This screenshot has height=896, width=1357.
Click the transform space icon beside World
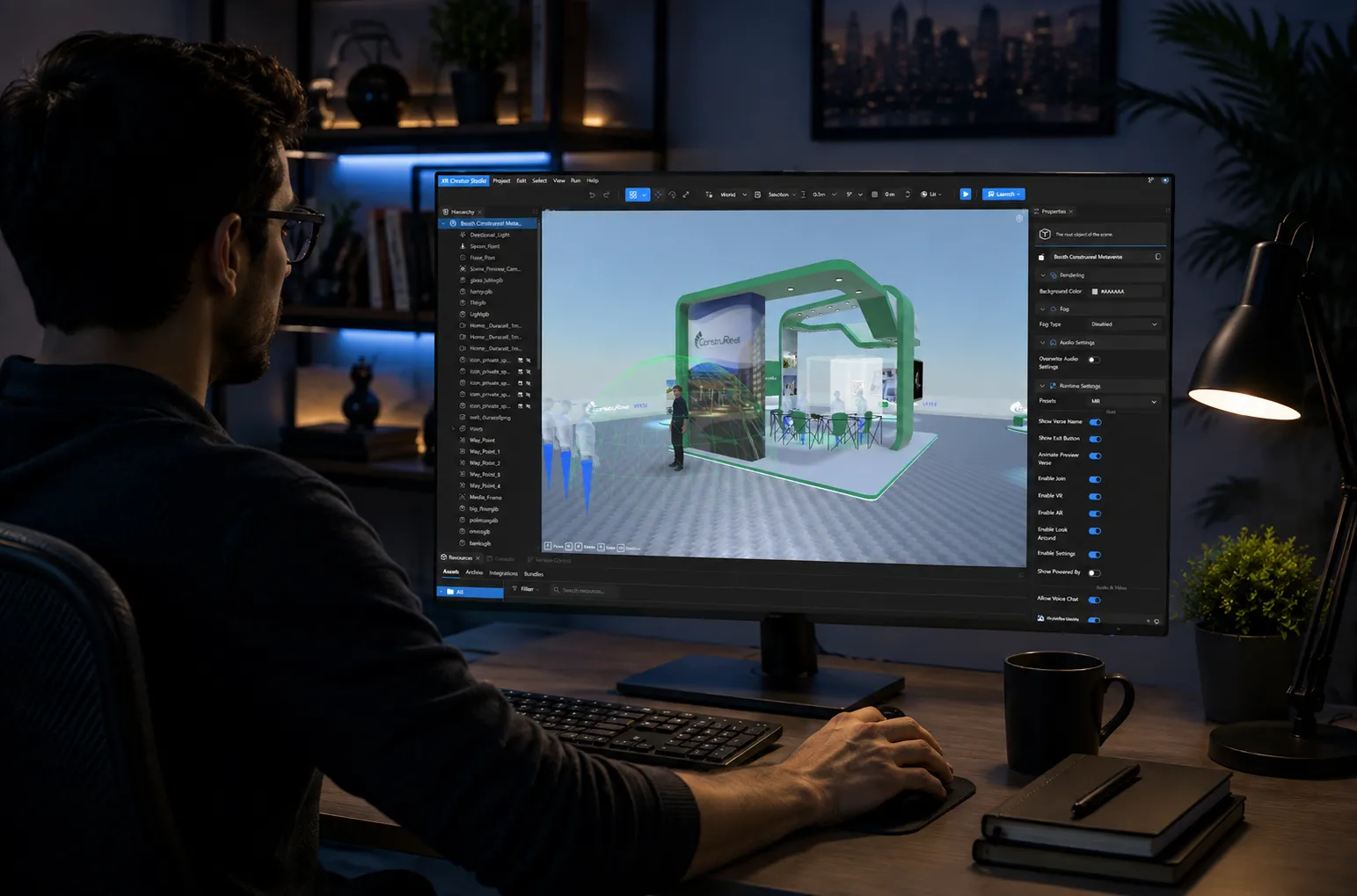(x=709, y=194)
